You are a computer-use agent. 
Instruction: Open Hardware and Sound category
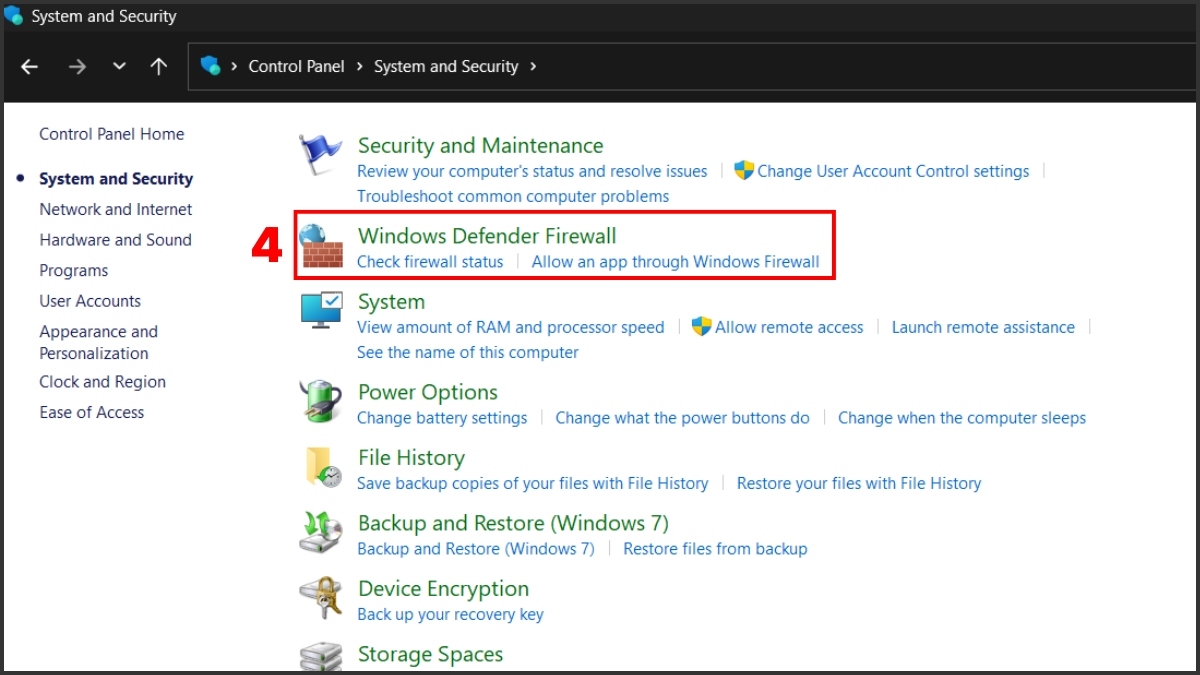pos(115,240)
